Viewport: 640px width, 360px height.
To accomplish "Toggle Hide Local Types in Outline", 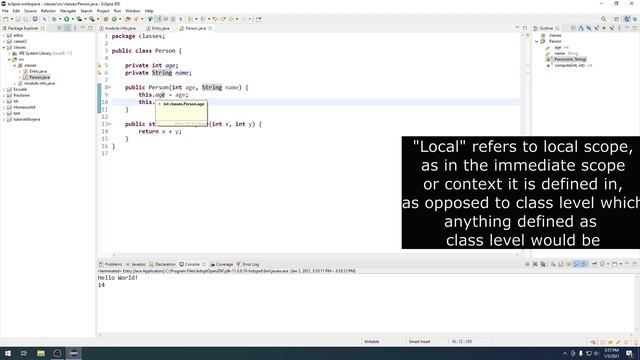I will pyautogui.click(x=612, y=28).
